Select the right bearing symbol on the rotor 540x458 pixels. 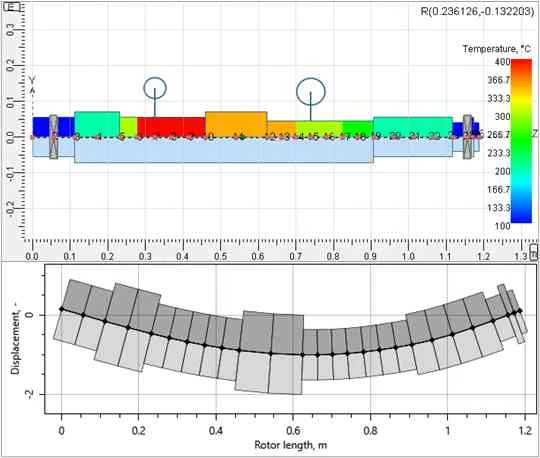pyautogui.click(x=467, y=137)
